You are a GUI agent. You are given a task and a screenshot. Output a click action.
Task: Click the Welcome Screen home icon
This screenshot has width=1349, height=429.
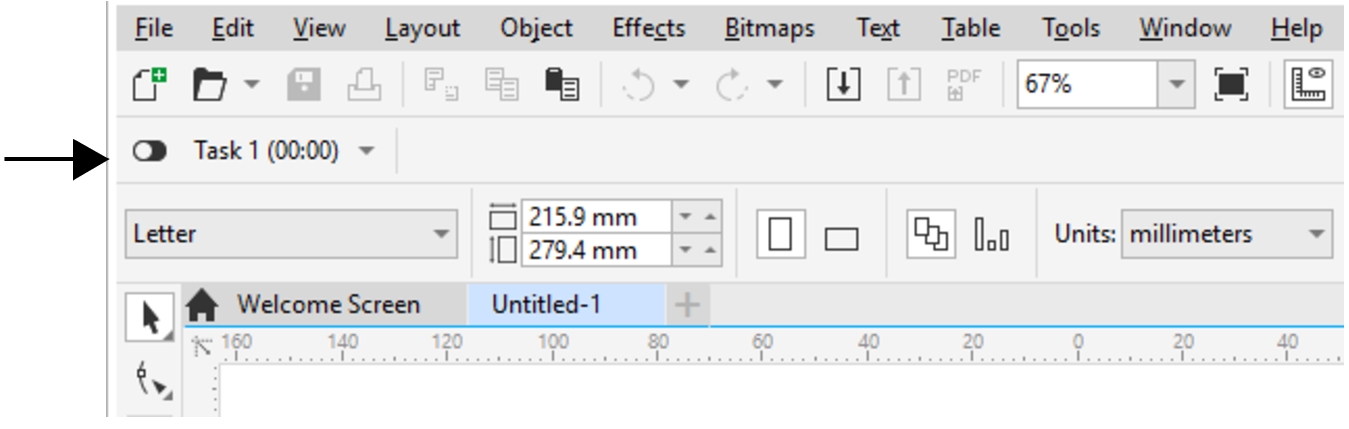click(204, 304)
